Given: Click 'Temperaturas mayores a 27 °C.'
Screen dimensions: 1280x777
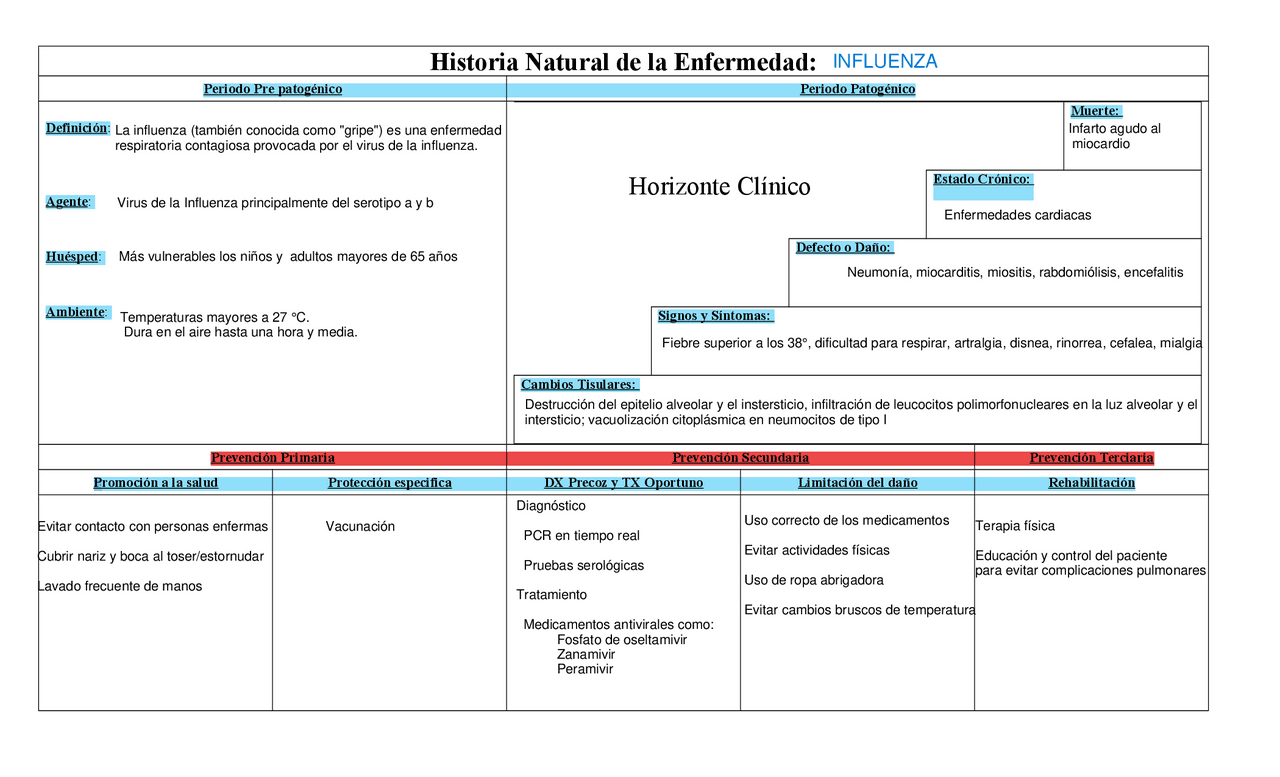Looking at the screenshot, I should [x=214, y=318].
